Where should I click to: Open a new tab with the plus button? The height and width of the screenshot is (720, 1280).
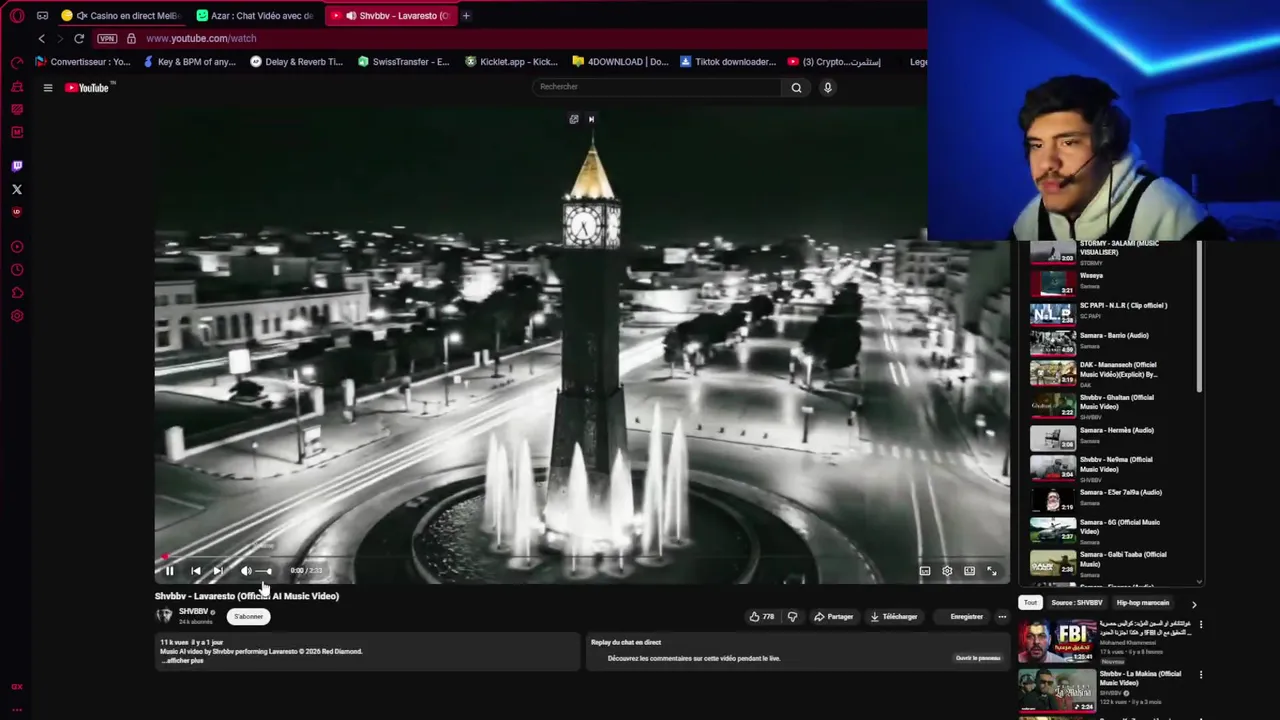tap(466, 15)
